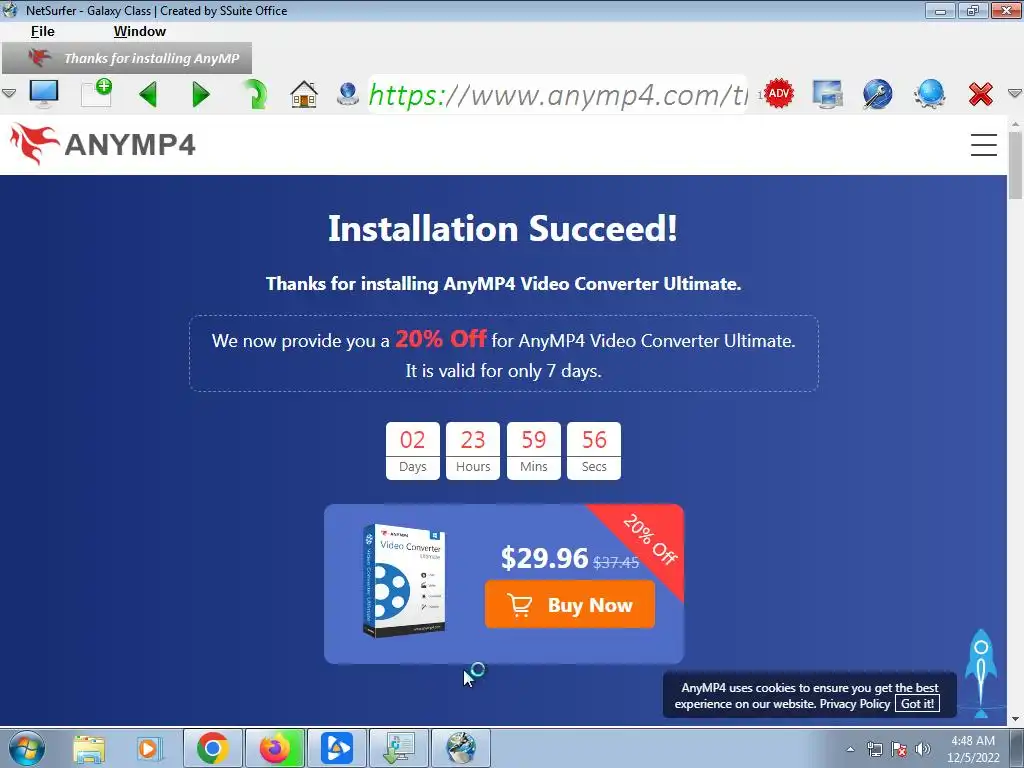Go forward with the green right arrow
The image size is (1024, 768).
[200, 95]
